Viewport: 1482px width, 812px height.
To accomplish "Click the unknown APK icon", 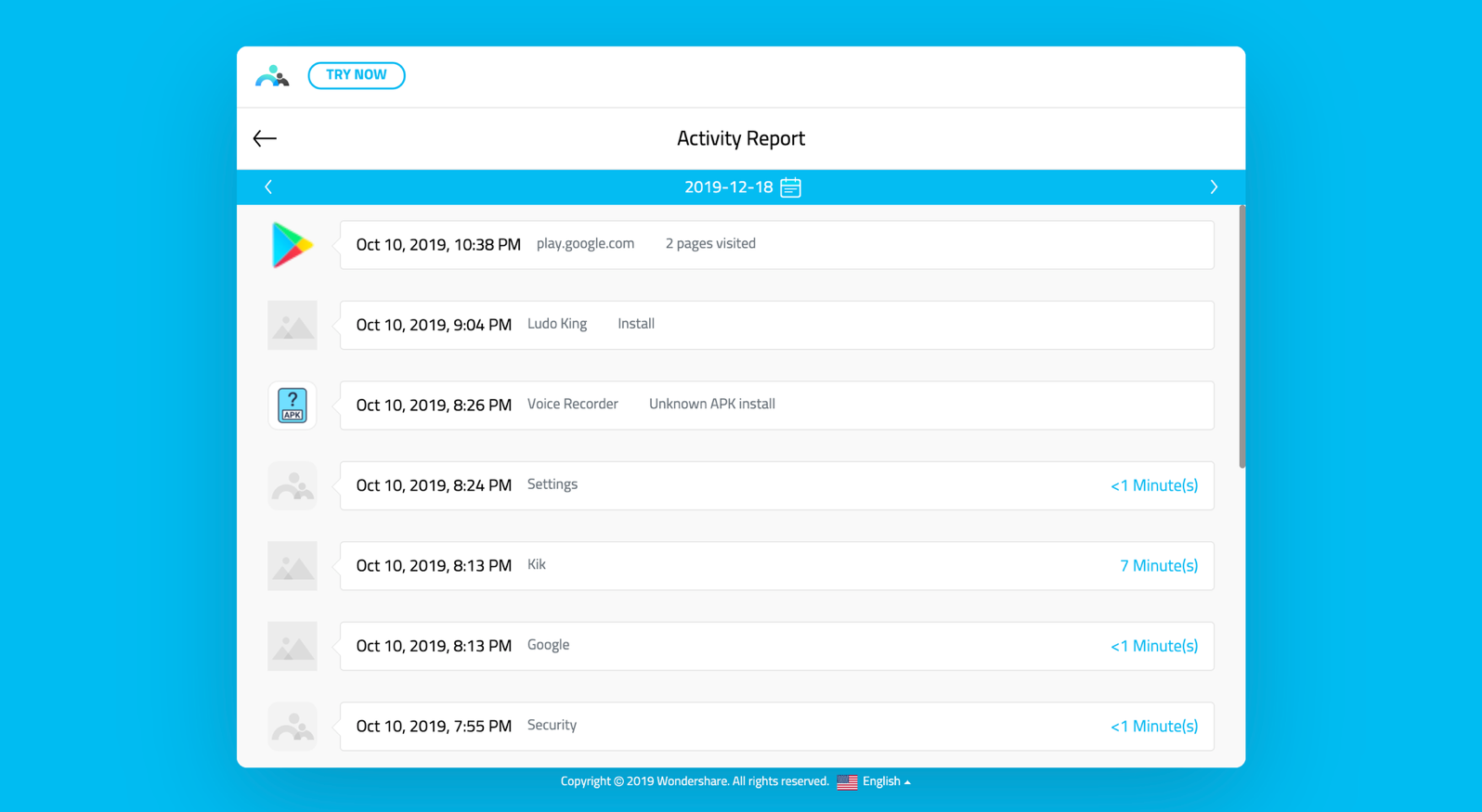I will point(292,406).
